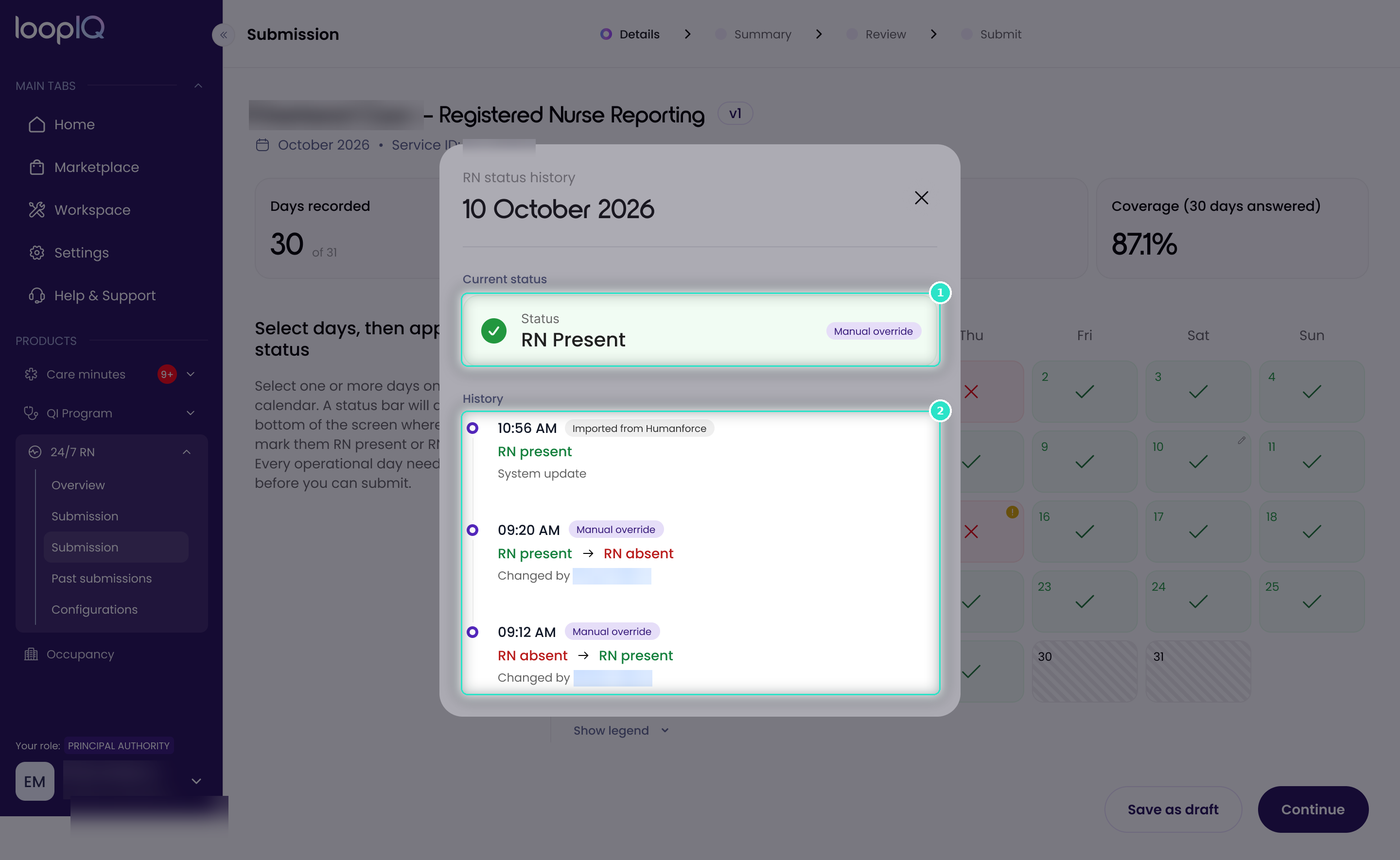Open the user account dropdown chevron
Screen dimensions: 1400x860
pyautogui.click(x=196, y=781)
